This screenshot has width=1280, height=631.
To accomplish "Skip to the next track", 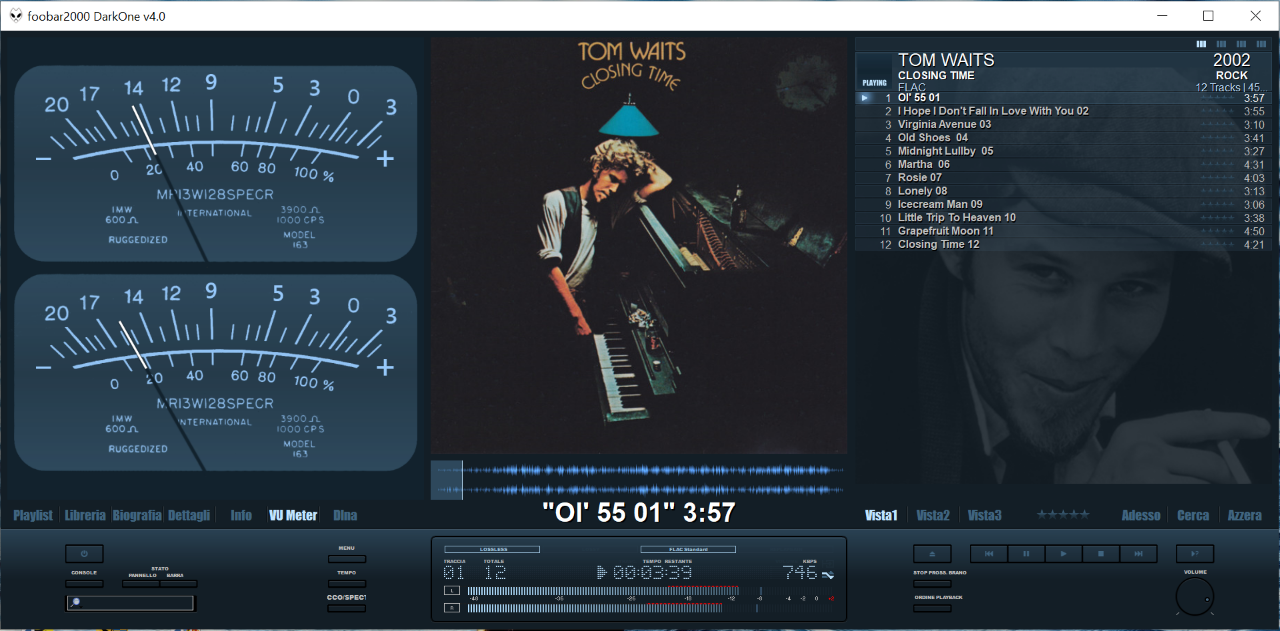I will click(1138, 554).
